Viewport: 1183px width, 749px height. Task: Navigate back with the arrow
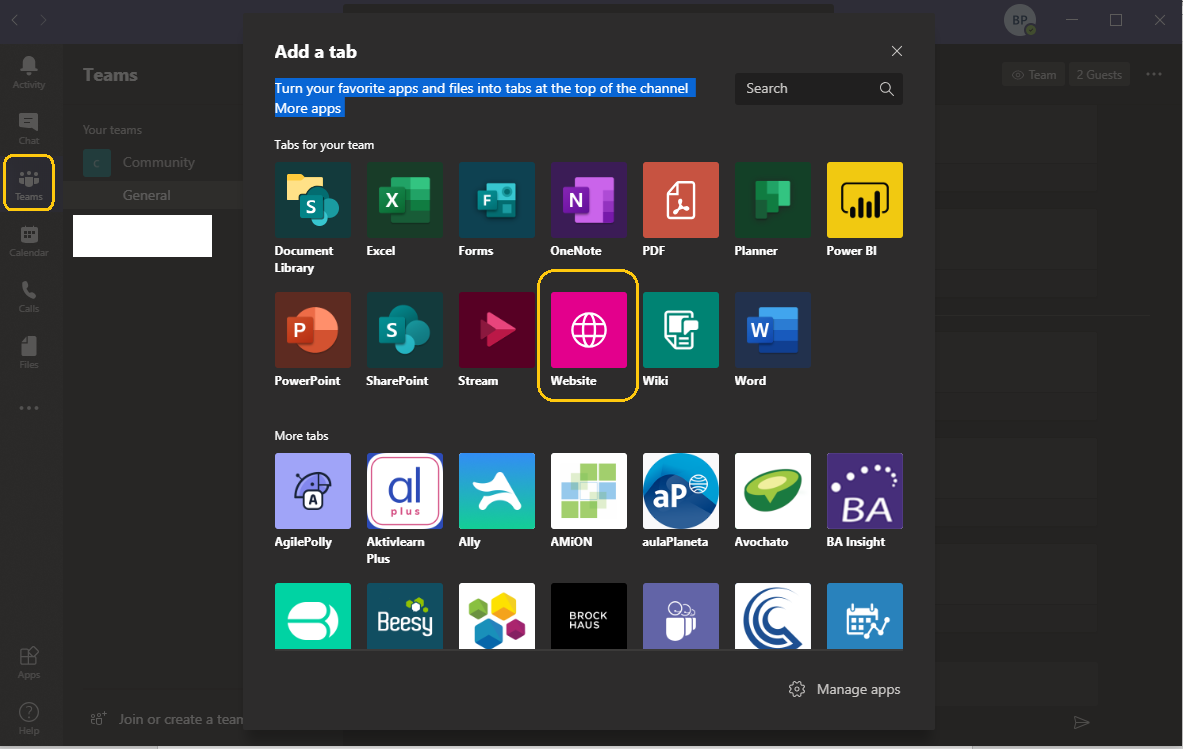[15, 20]
